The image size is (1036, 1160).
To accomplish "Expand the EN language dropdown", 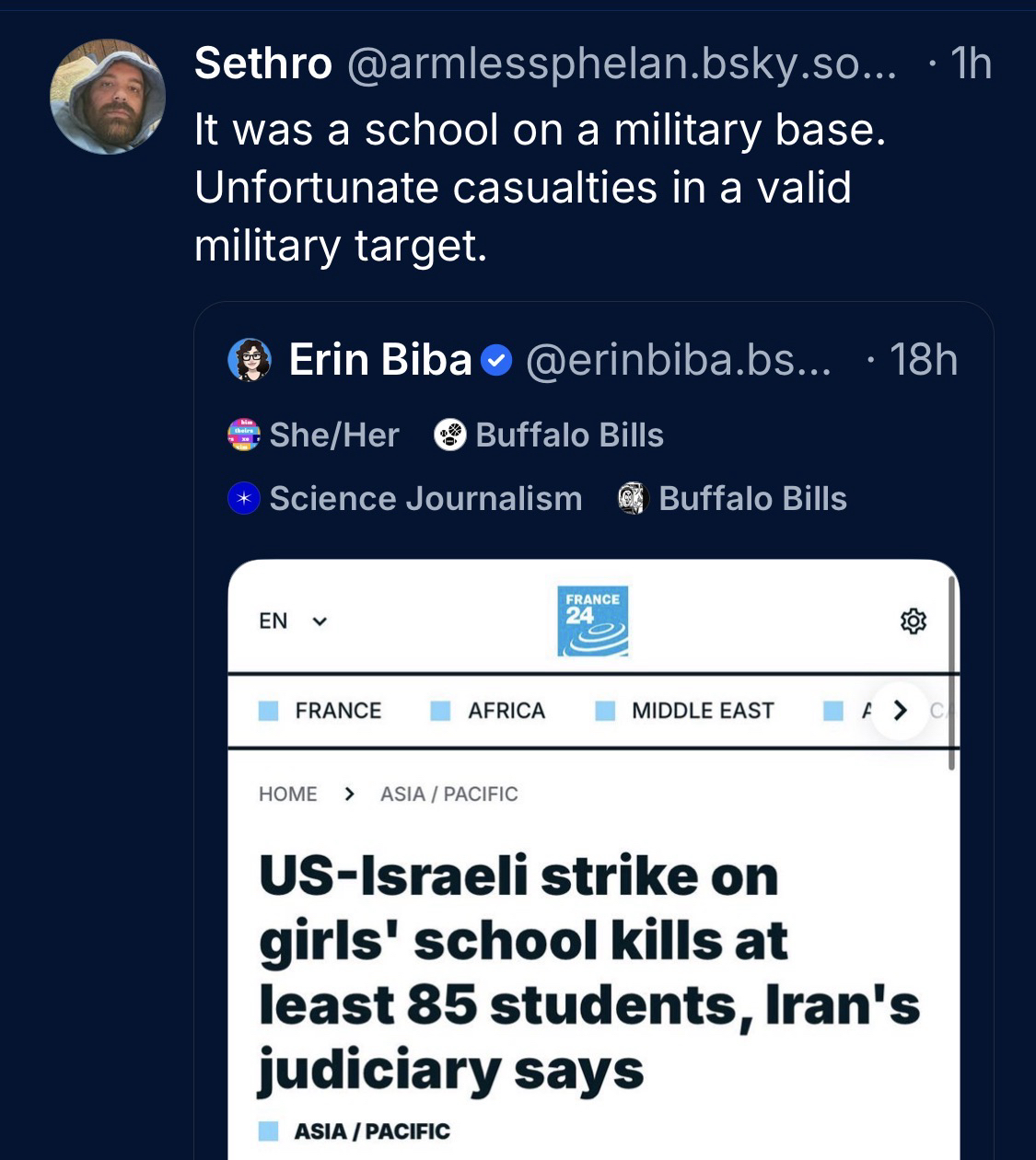I will coord(293,621).
